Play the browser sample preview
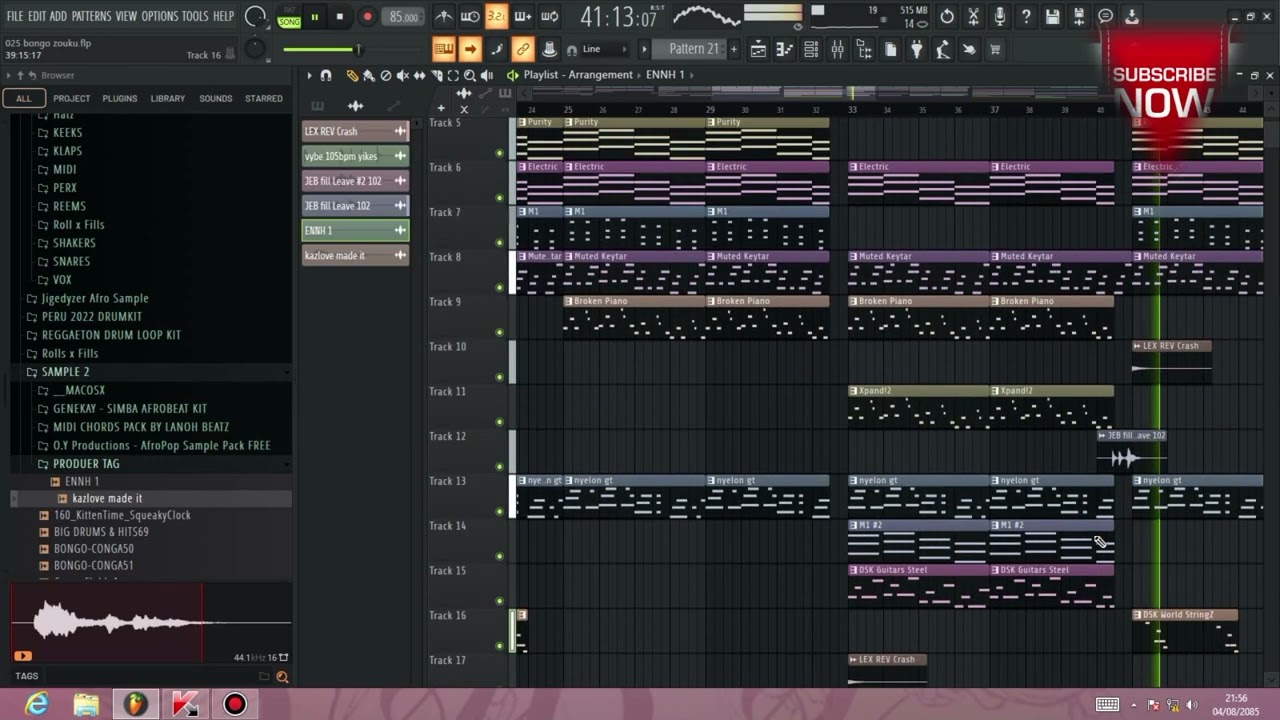This screenshot has width=1280, height=720. 23,656
